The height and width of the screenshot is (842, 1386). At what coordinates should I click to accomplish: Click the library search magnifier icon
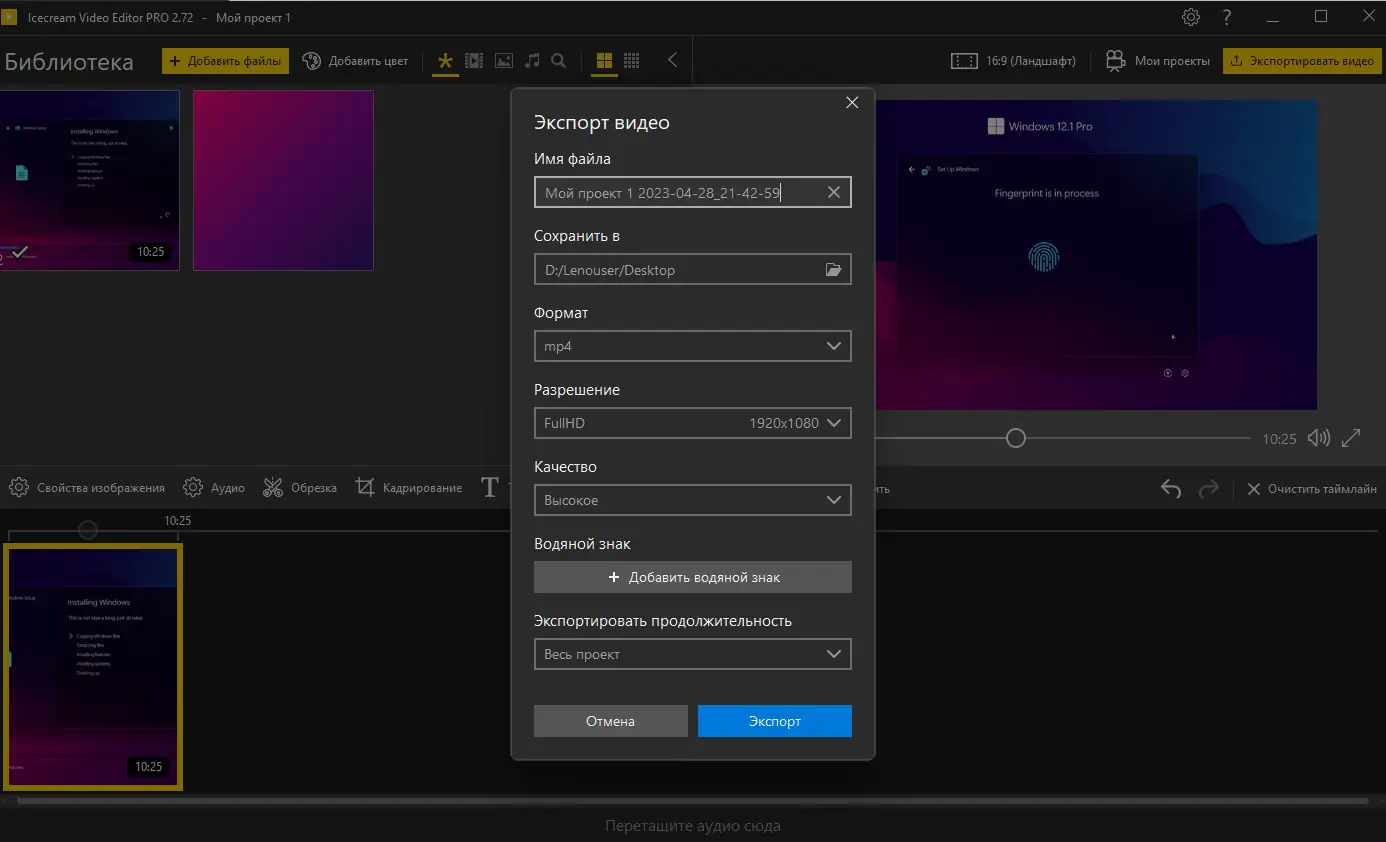pos(559,61)
